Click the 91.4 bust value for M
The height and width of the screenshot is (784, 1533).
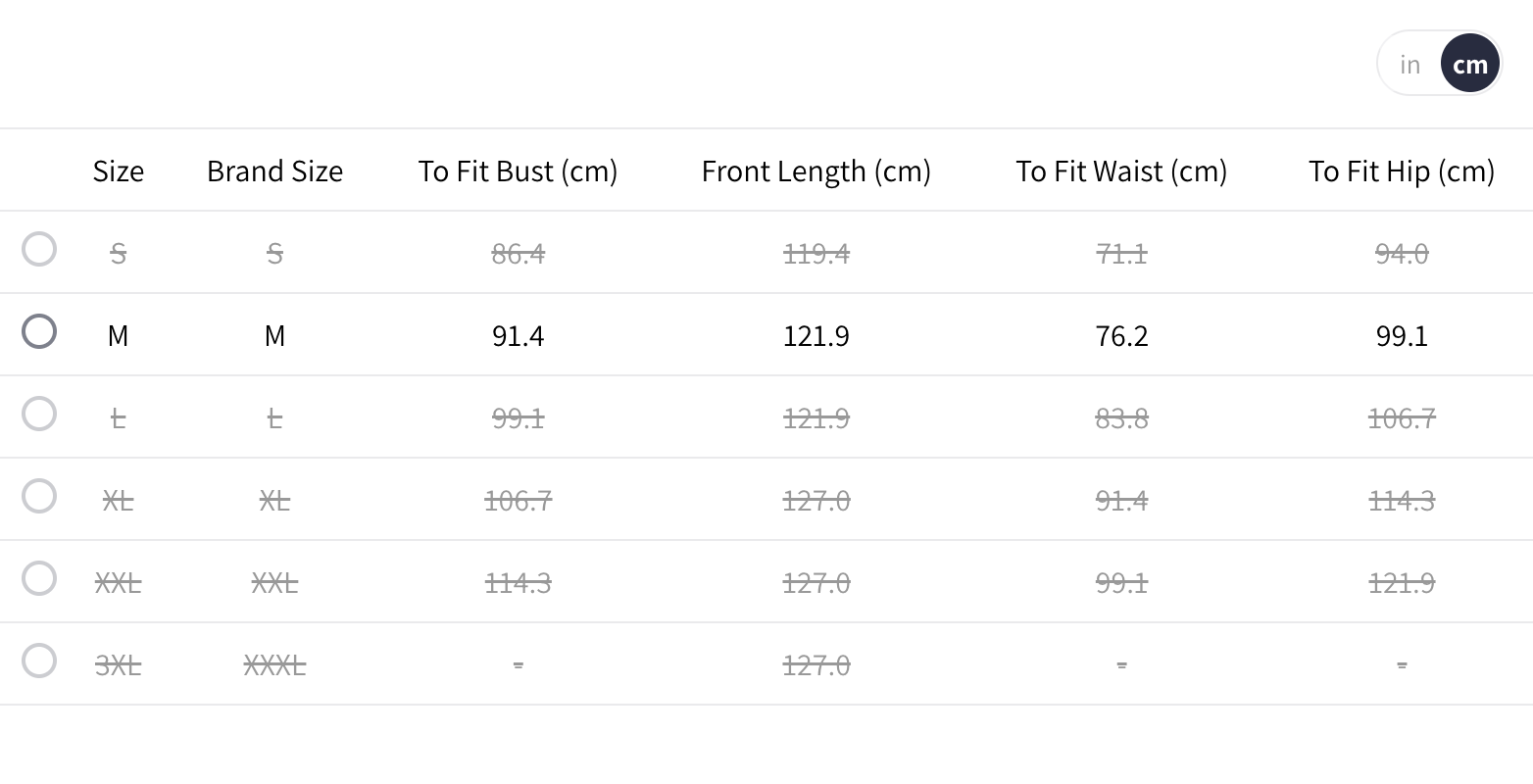coord(518,336)
